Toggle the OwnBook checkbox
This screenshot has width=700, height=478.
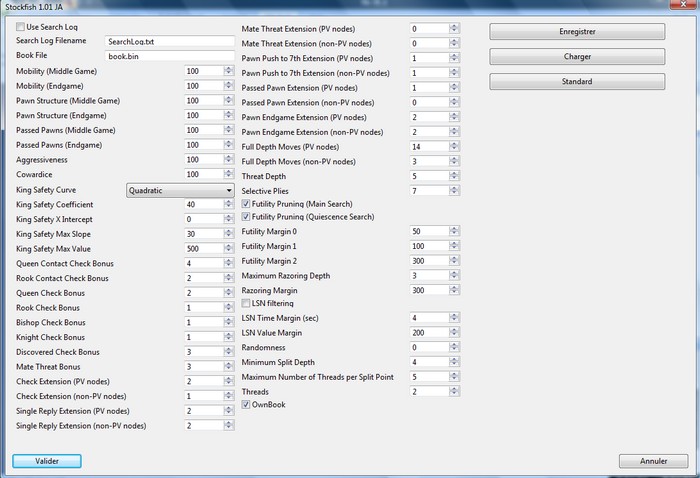(x=247, y=405)
